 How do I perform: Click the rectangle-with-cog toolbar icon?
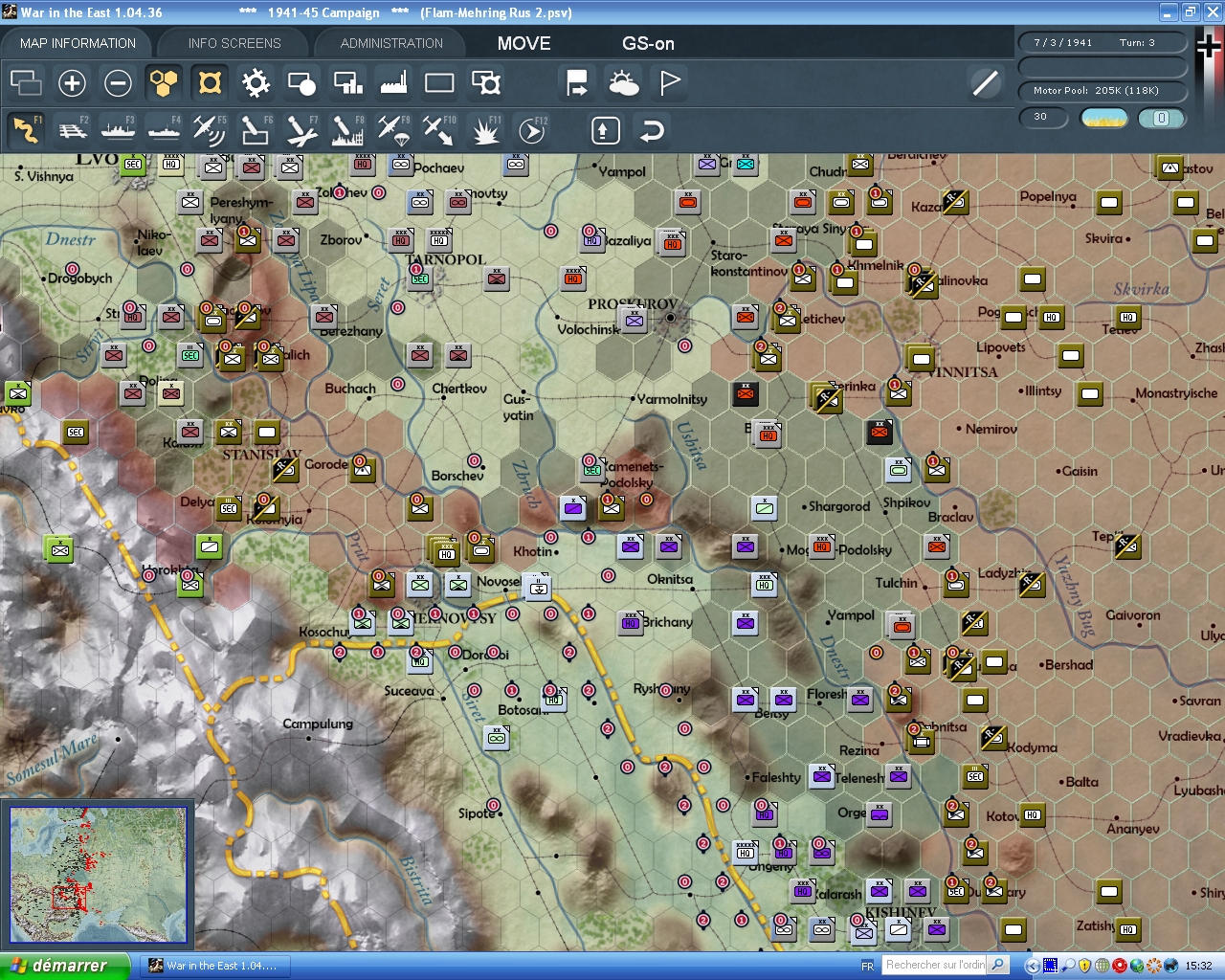pyautogui.click(x=486, y=83)
